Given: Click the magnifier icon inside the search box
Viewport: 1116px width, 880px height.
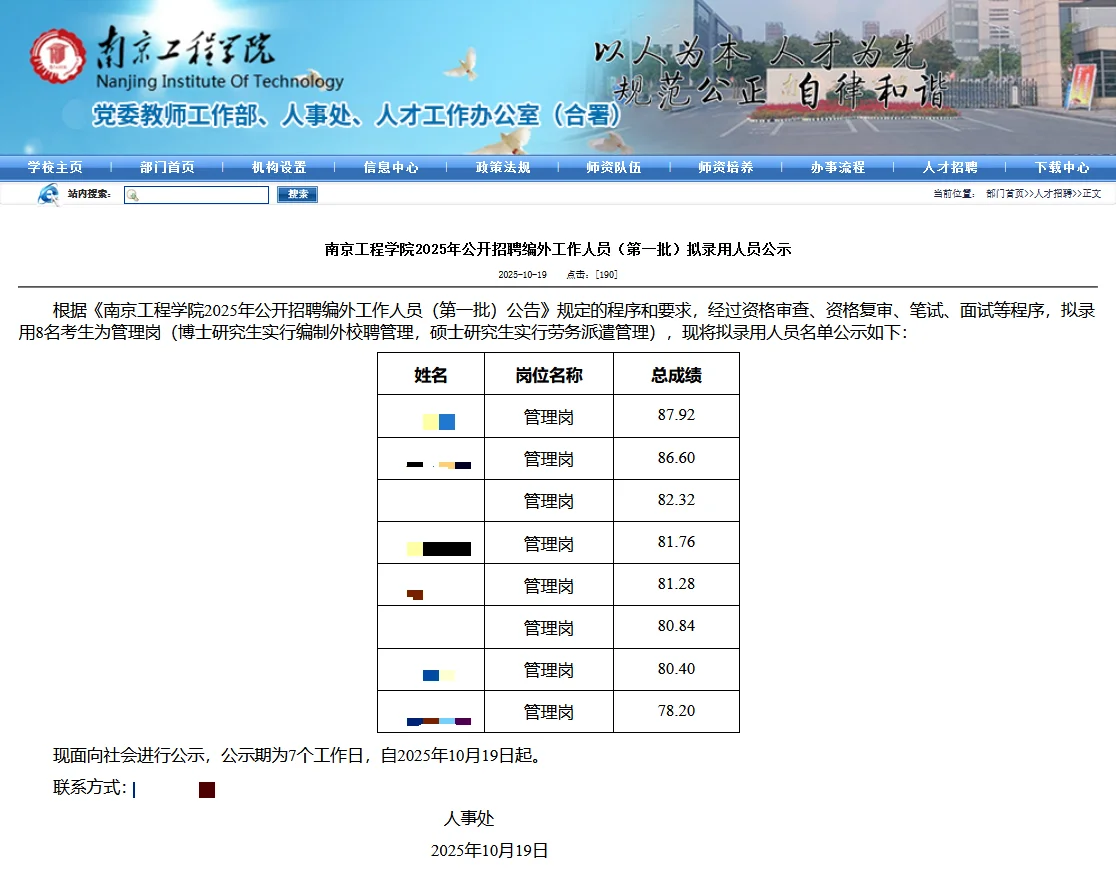Looking at the screenshot, I should coord(134,194).
